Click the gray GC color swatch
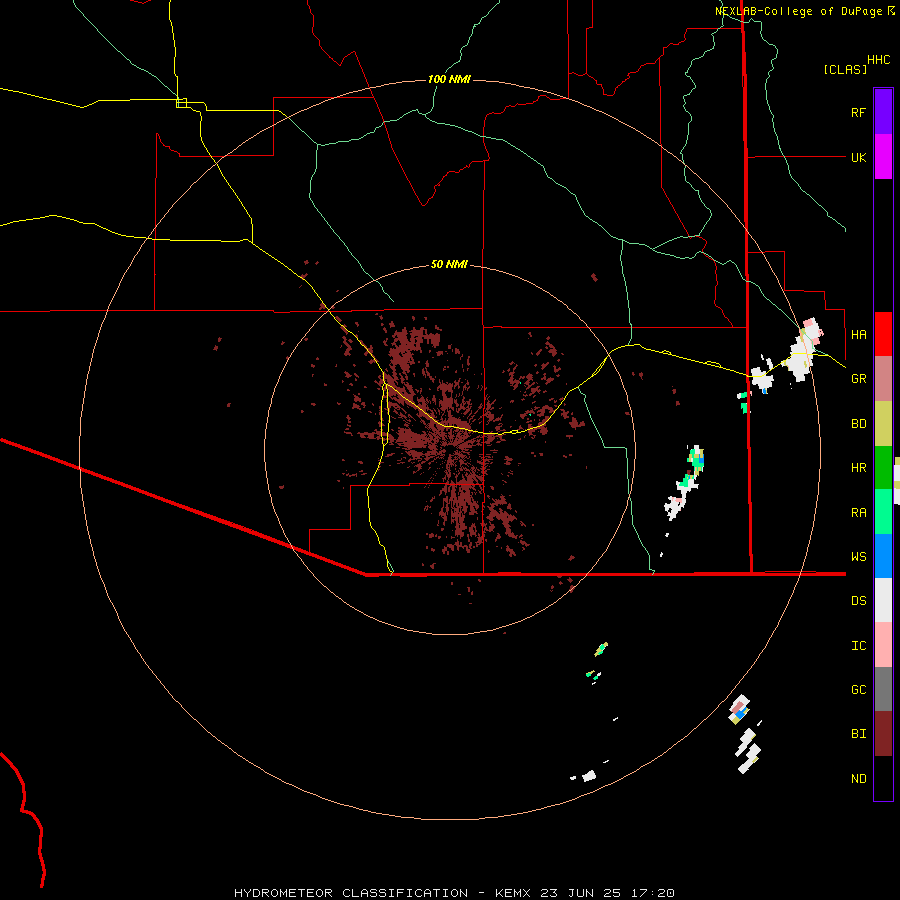Screen dimensions: 900x900 [883, 689]
